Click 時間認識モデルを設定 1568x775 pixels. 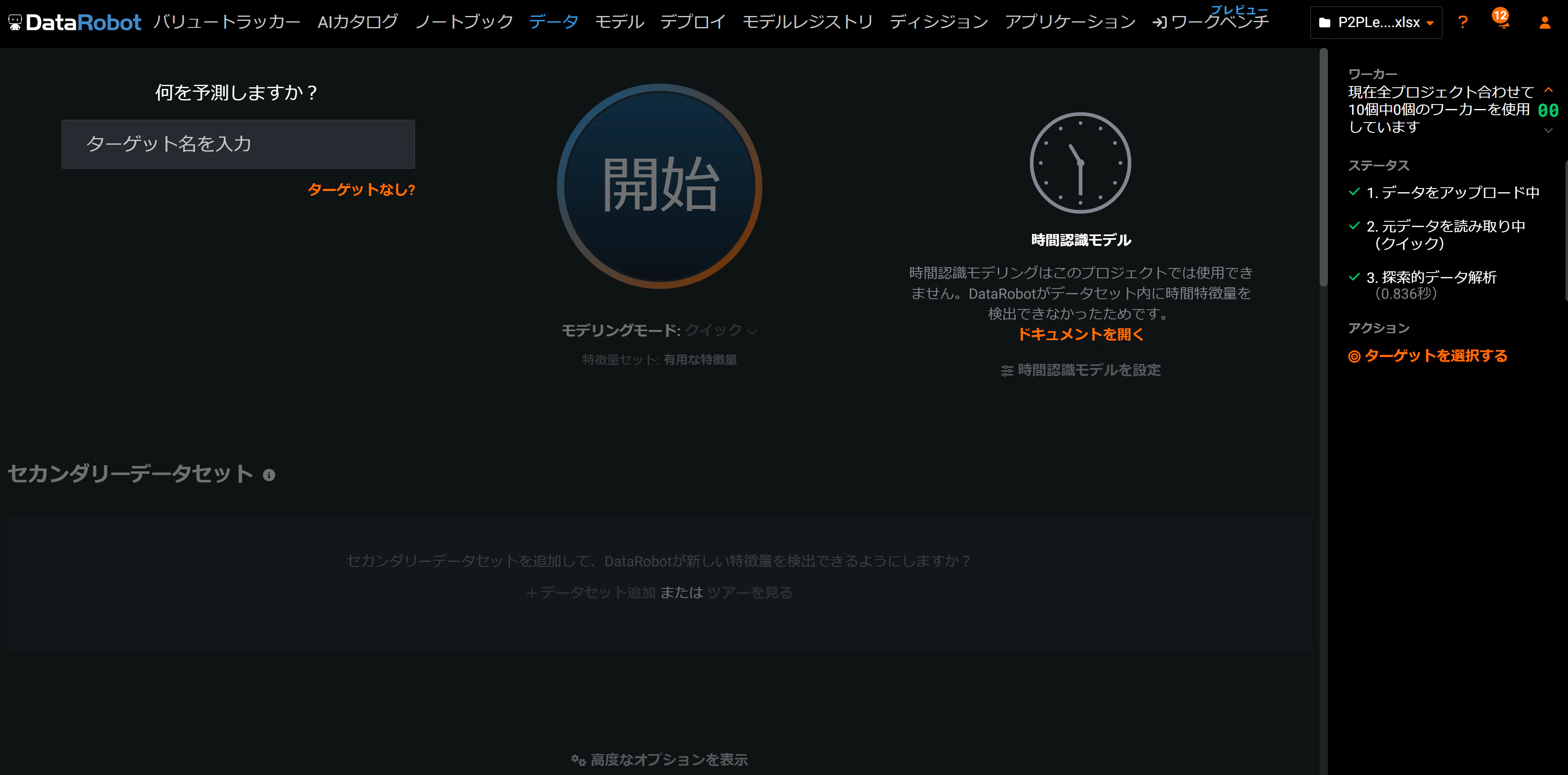pyautogui.click(x=1080, y=370)
